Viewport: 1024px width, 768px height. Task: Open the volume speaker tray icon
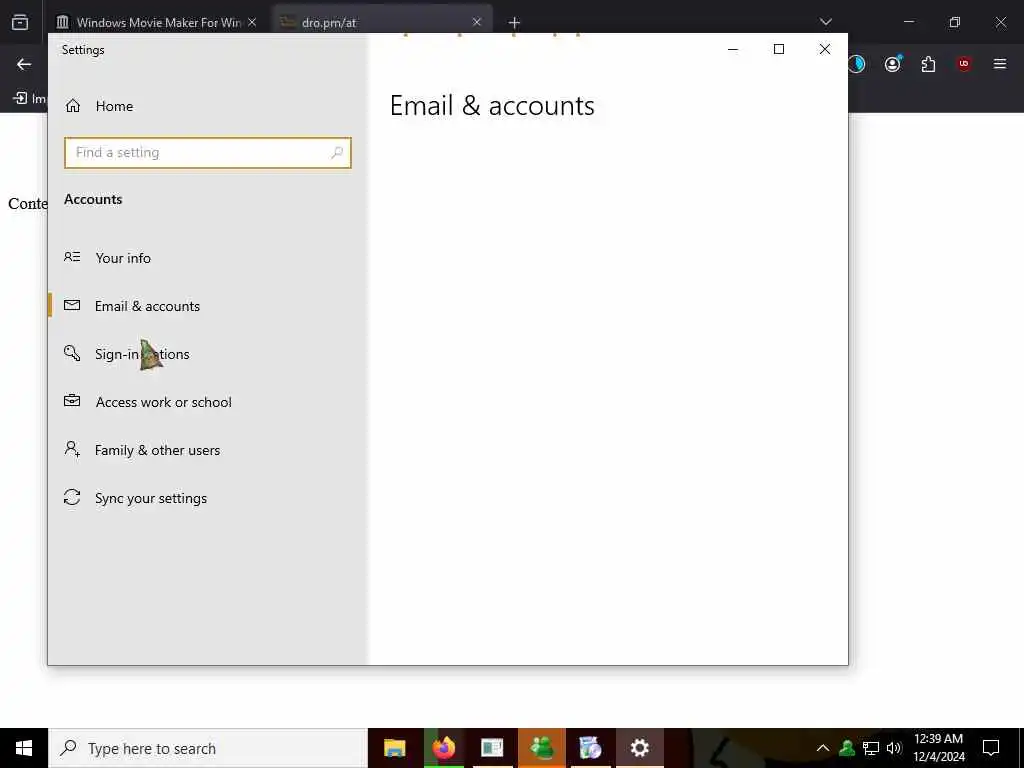pos(894,748)
